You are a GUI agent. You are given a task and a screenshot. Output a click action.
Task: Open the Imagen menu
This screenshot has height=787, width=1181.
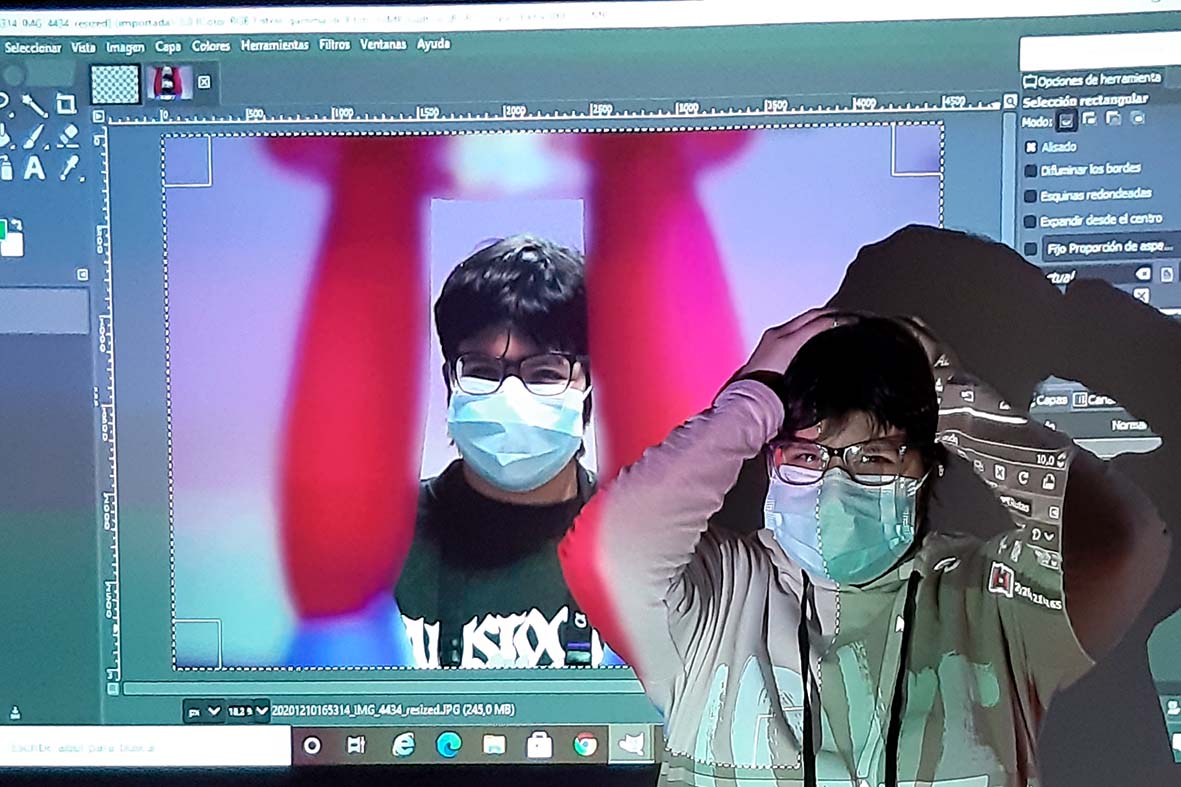pyautogui.click(x=125, y=47)
